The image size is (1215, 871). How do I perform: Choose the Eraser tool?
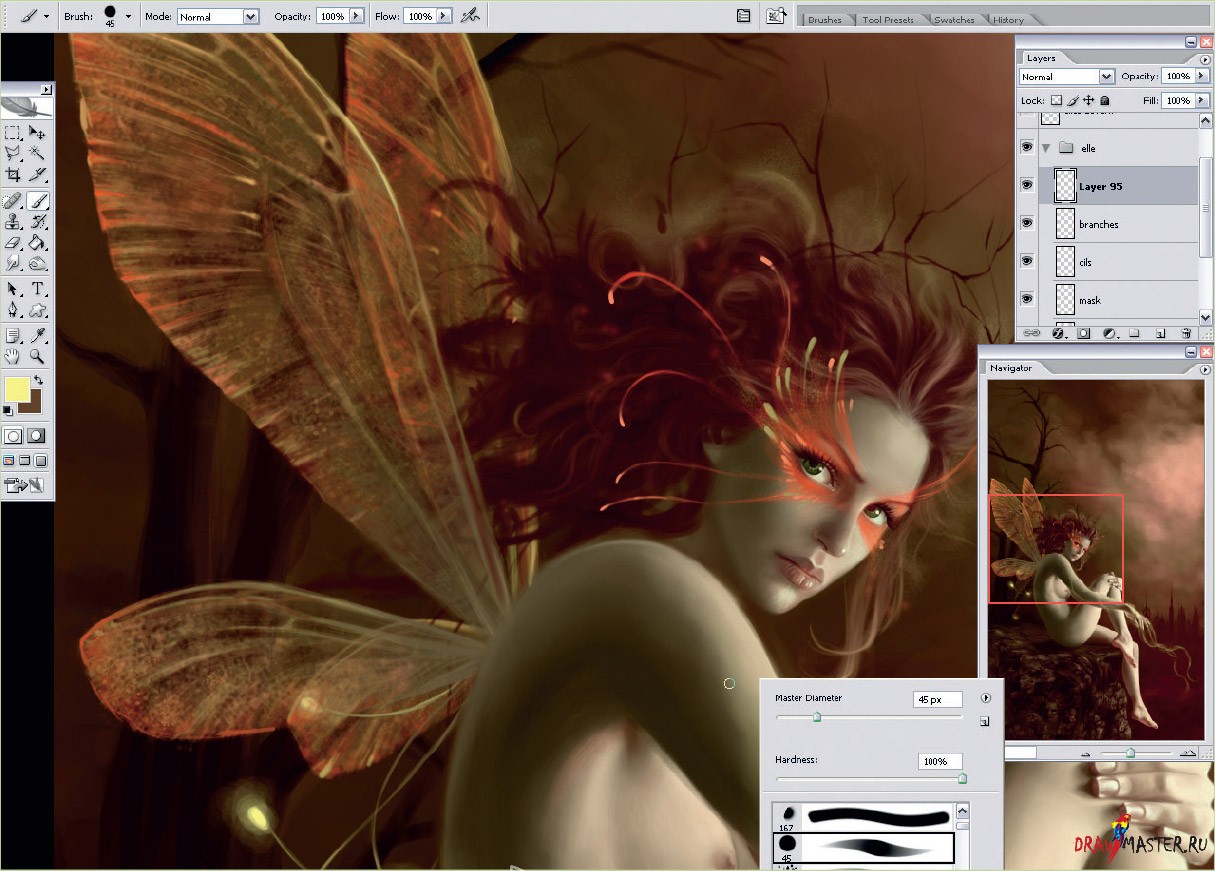(x=13, y=242)
